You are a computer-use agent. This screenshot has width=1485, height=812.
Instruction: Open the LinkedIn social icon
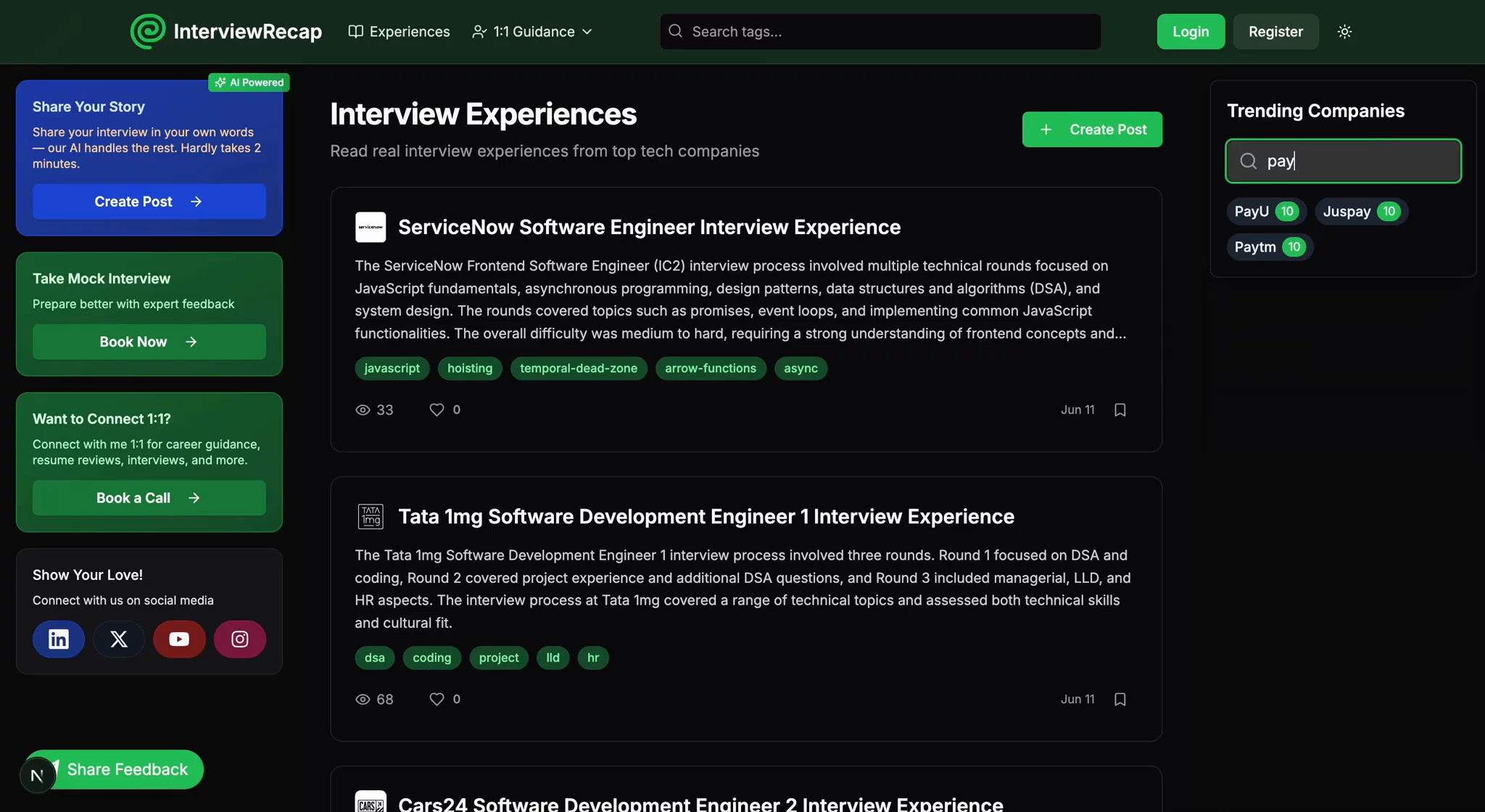[x=58, y=639]
